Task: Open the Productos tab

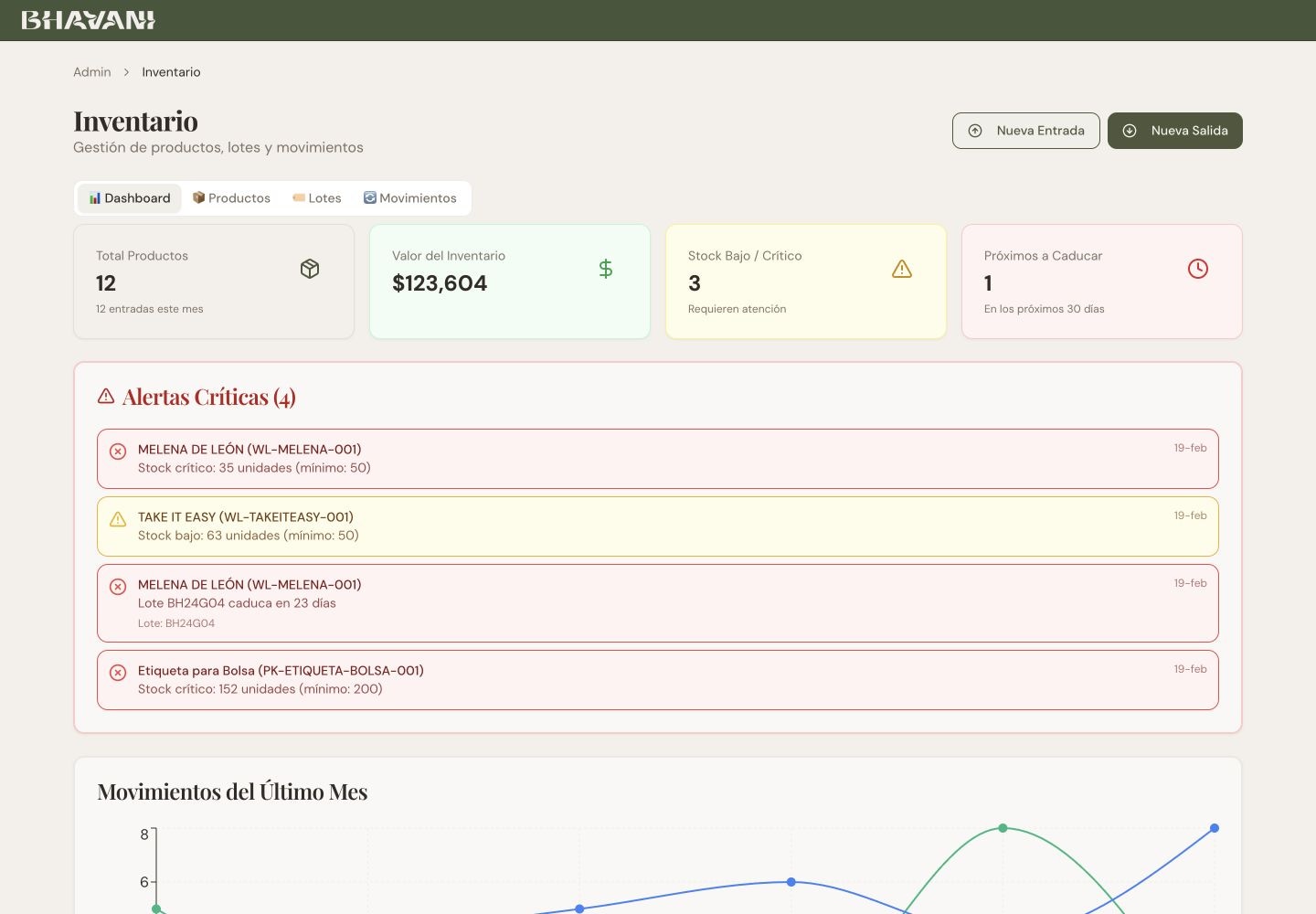Action: click(x=231, y=198)
